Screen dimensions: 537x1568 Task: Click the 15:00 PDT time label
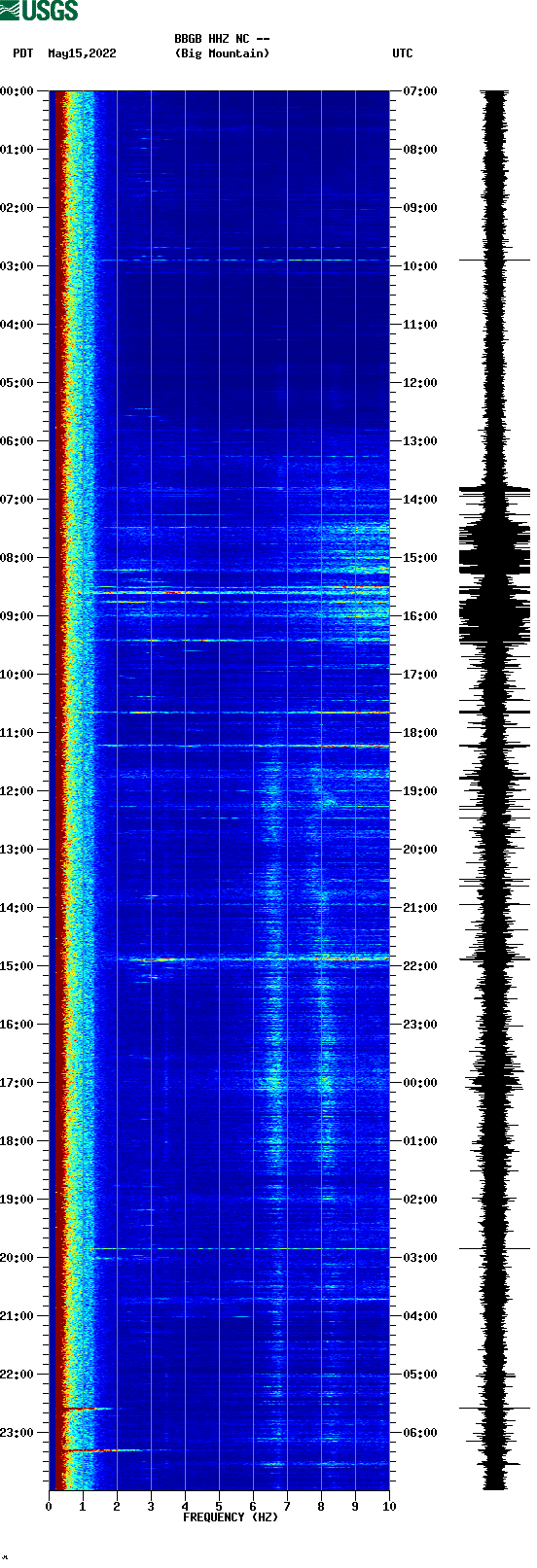point(18,966)
